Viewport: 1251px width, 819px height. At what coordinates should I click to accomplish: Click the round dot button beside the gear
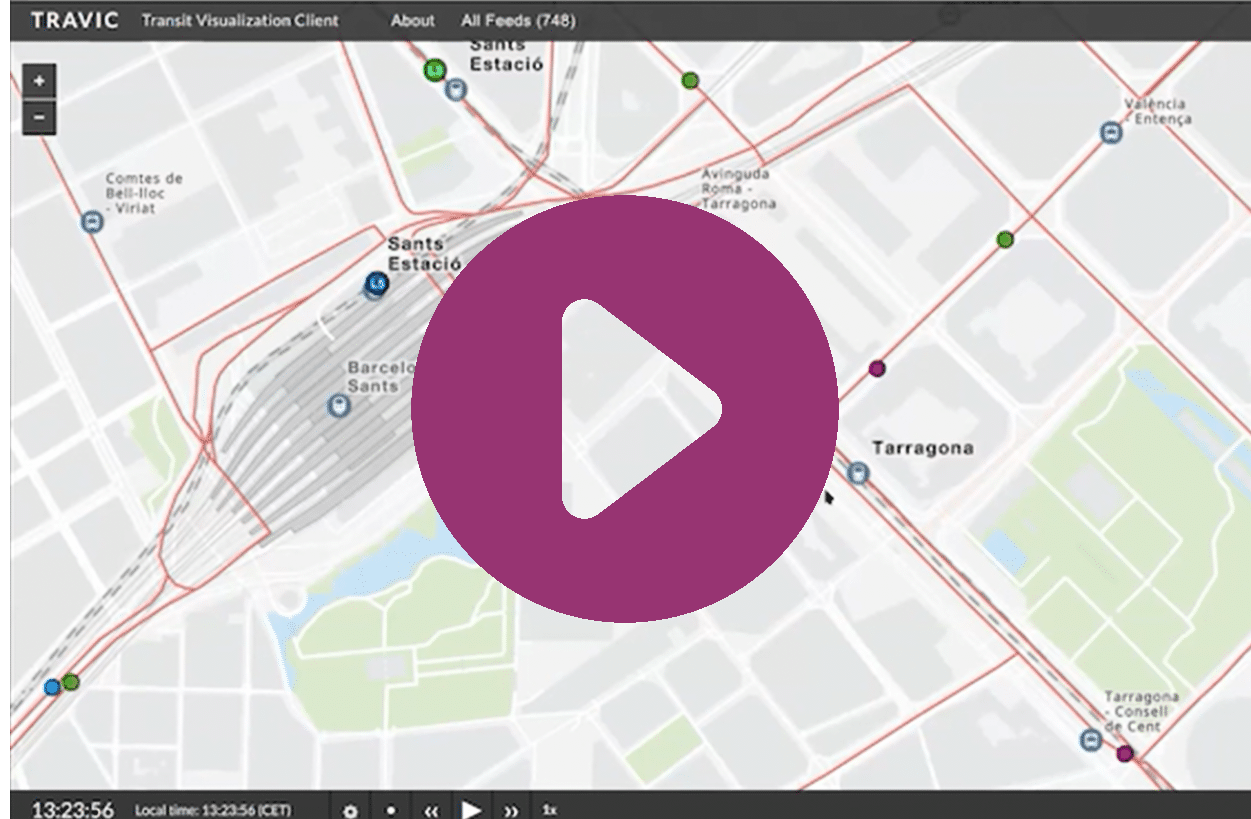coord(391,811)
